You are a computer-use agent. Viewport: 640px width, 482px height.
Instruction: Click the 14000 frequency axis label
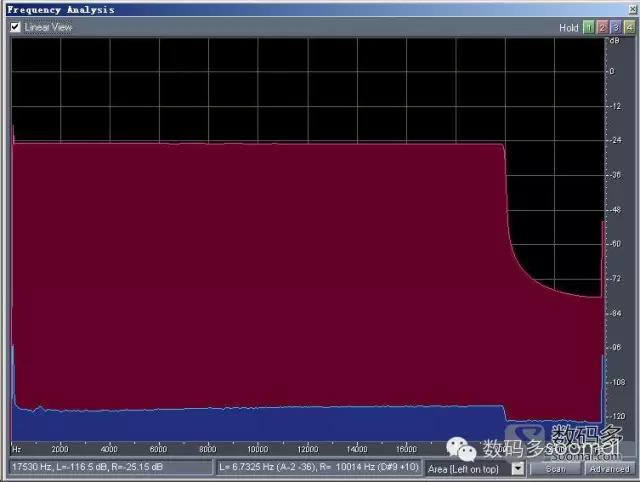[x=357, y=449]
